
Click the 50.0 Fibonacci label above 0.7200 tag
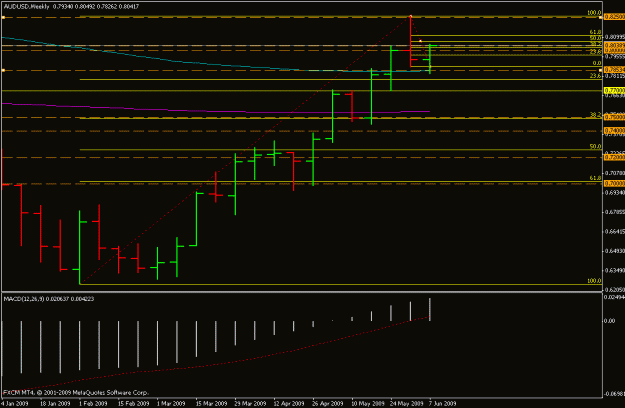pyautogui.click(x=595, y=147)
